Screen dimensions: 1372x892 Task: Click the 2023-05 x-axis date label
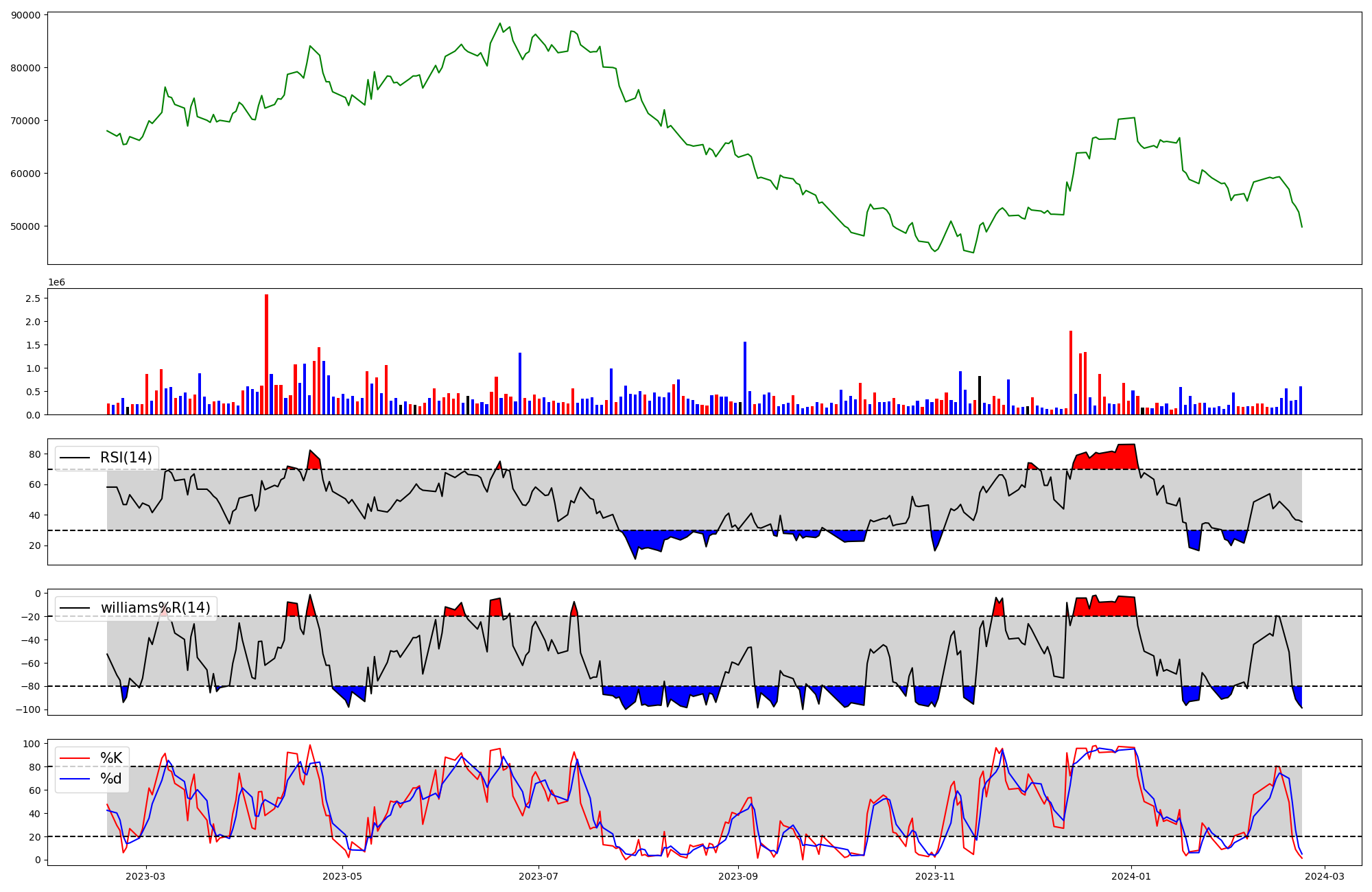pos(342,876)
